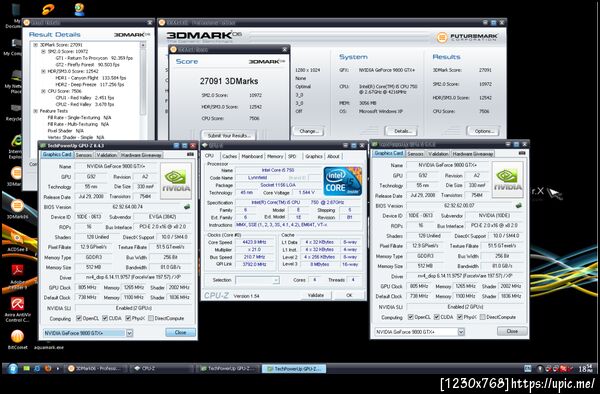Open Avira AntiVir Control Center icon
Screen dimensions: 600x394
pos(17,309)
